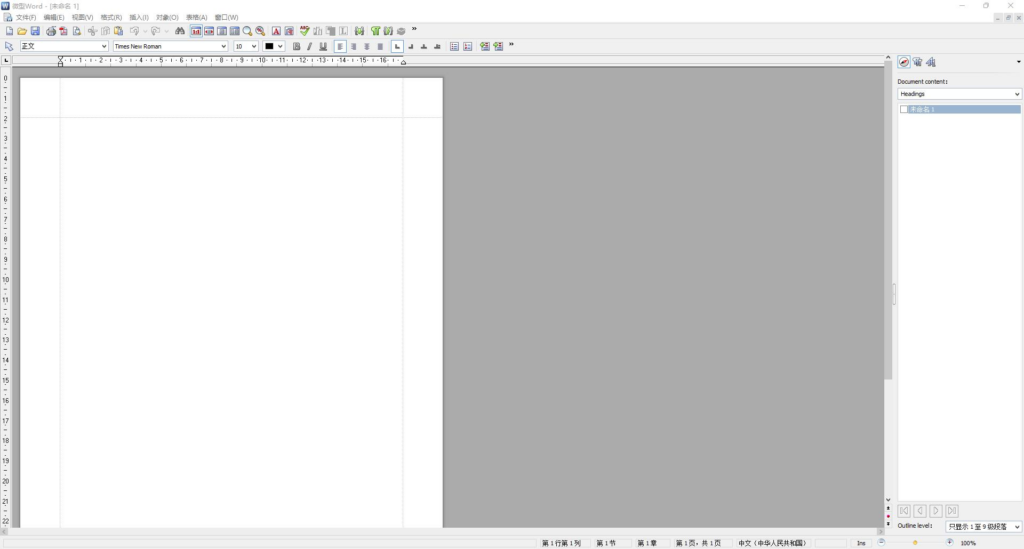Screen dimensions: 1024x549
Task: Justify paragraph text
Action: [380, 46]
